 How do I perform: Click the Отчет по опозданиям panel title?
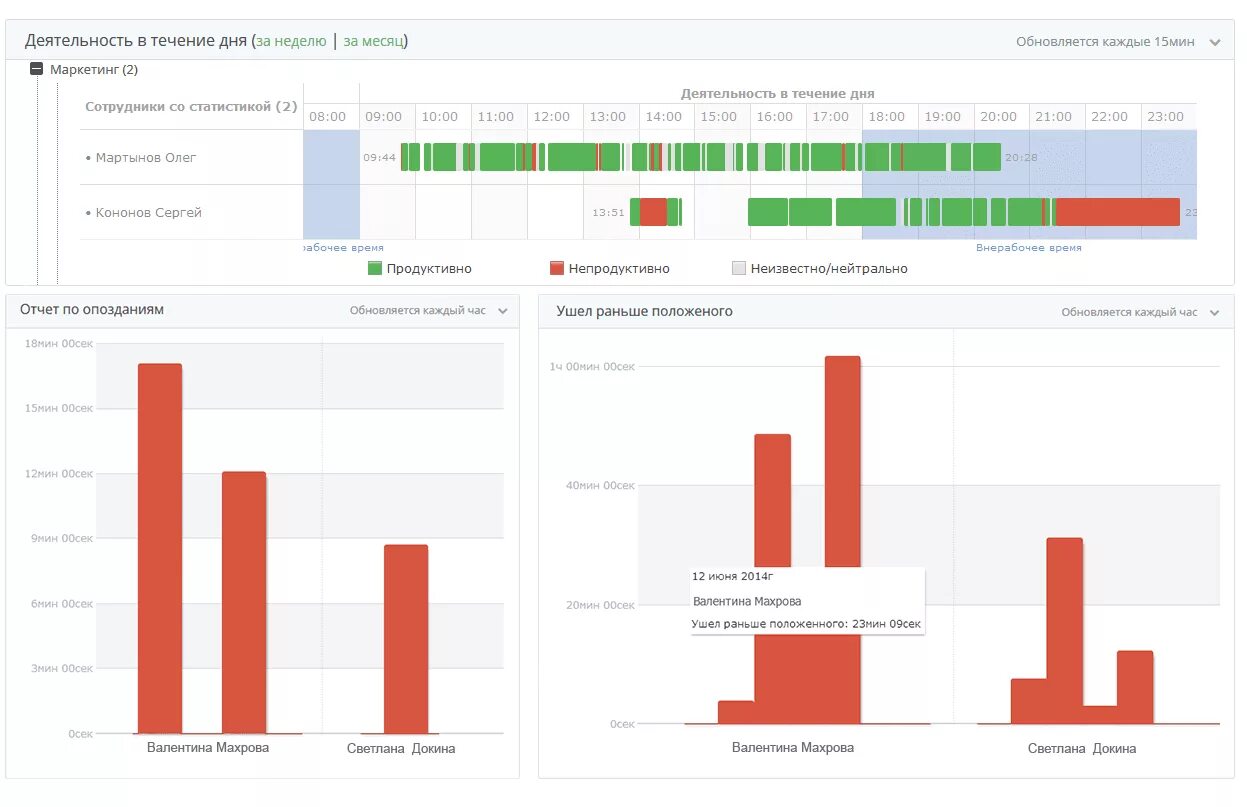click(92, 310)
